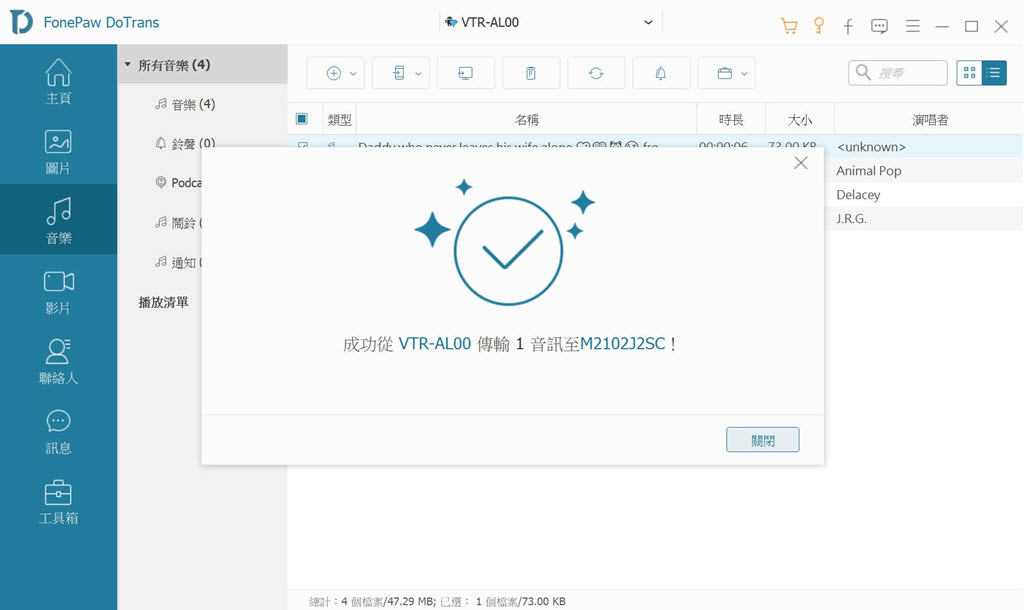Viewport: 1024px width, 610px height.
Task: Click the search (搜尋) input field
Action: (x=898, y=72)
